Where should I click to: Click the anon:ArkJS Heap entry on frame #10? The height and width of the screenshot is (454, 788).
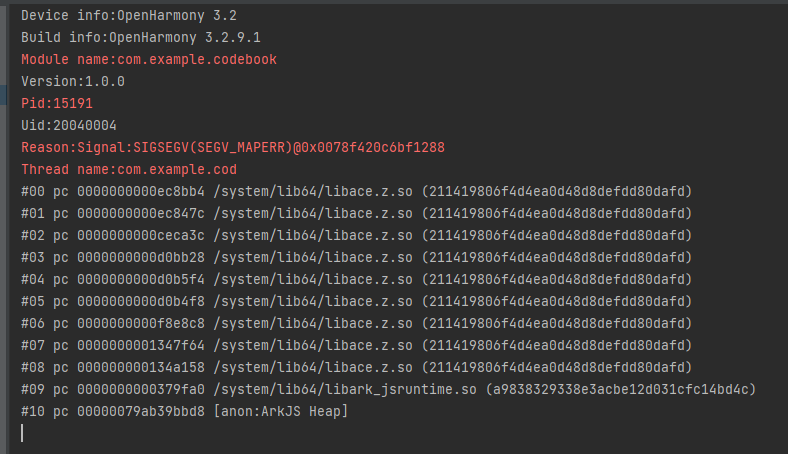(x=281, y=412)
